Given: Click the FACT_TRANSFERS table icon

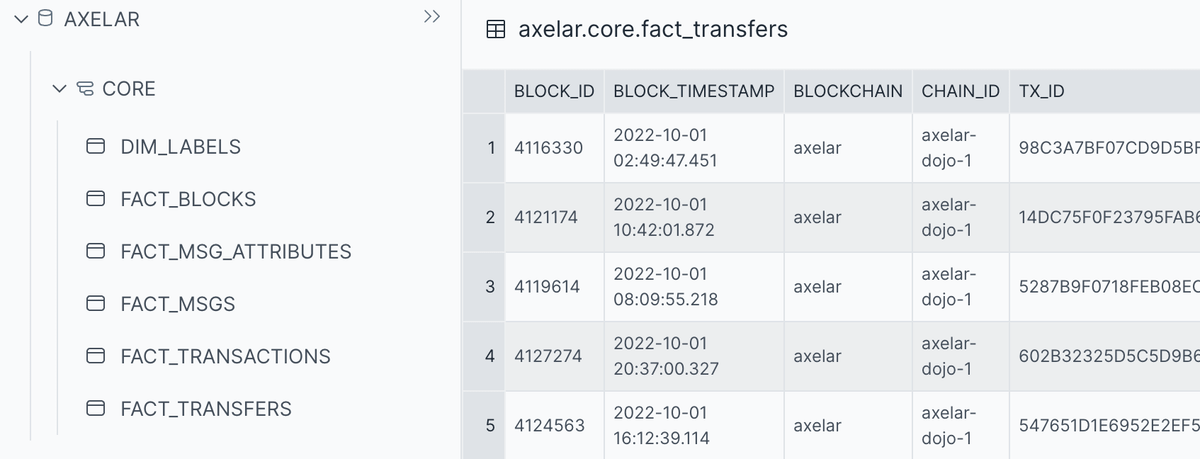Looking at the screenshot, I should click(x=96, y=409).
